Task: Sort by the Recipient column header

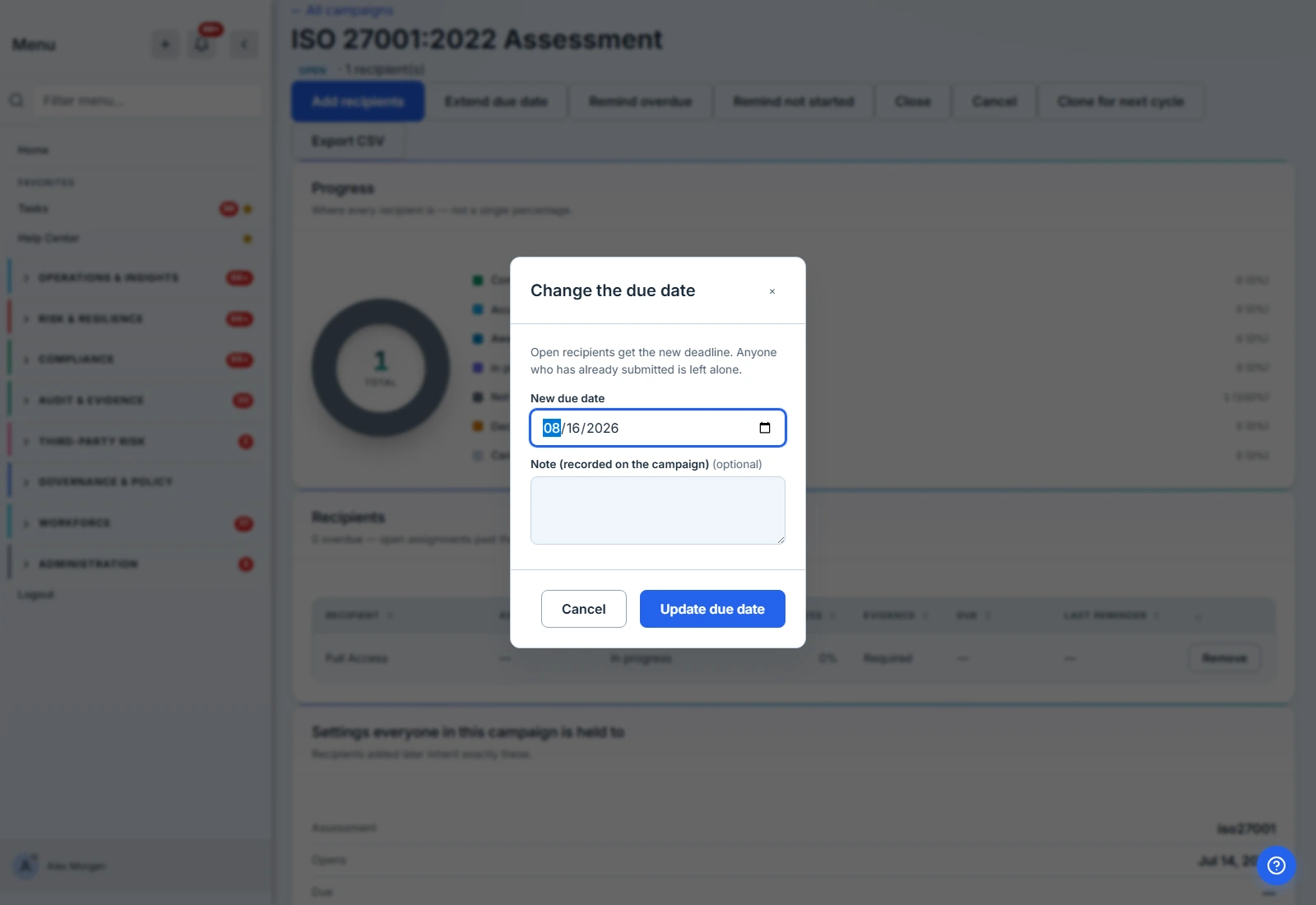Action: [x=359, y=615]
